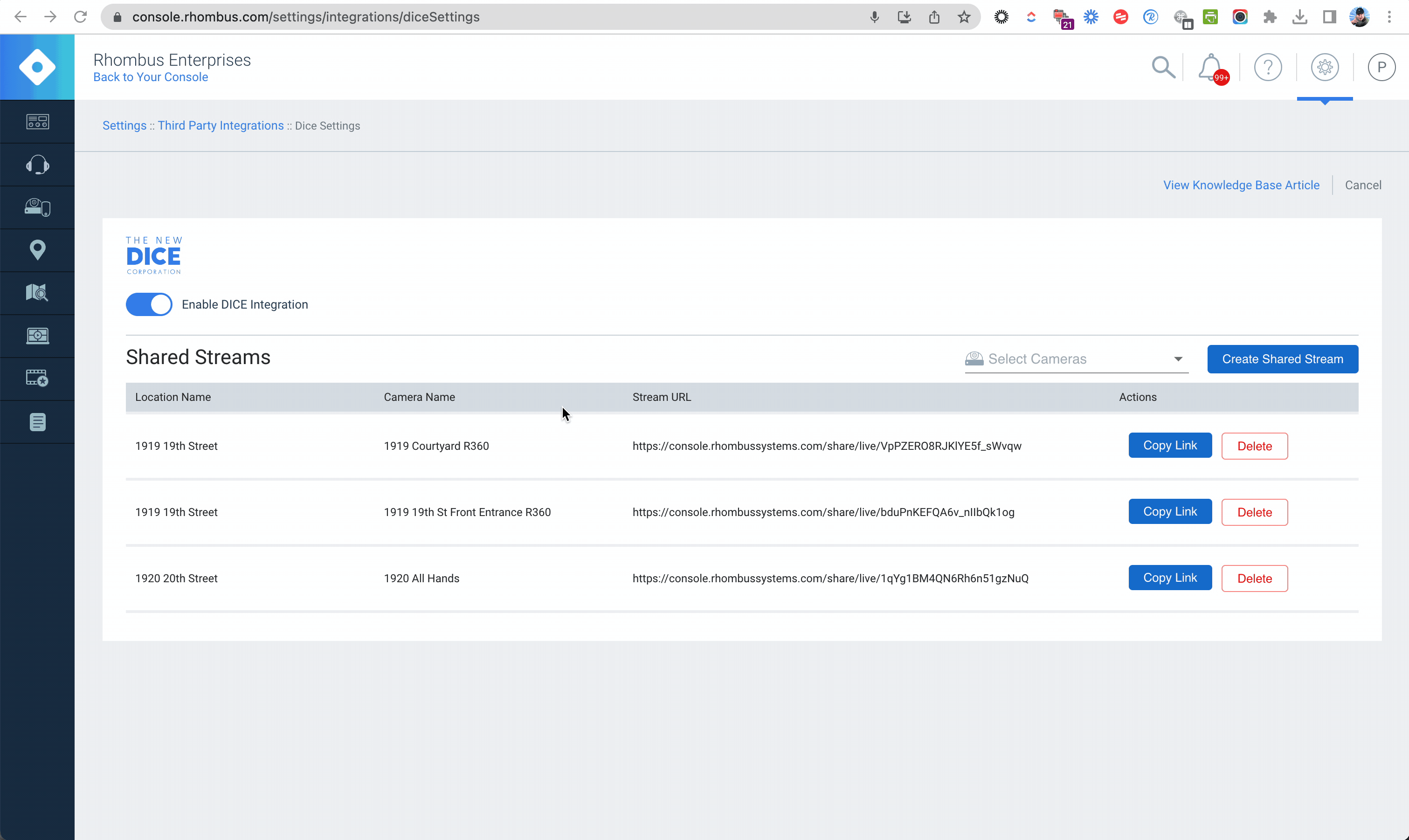Open the locations pin sidebar icon

click(37, 250)
